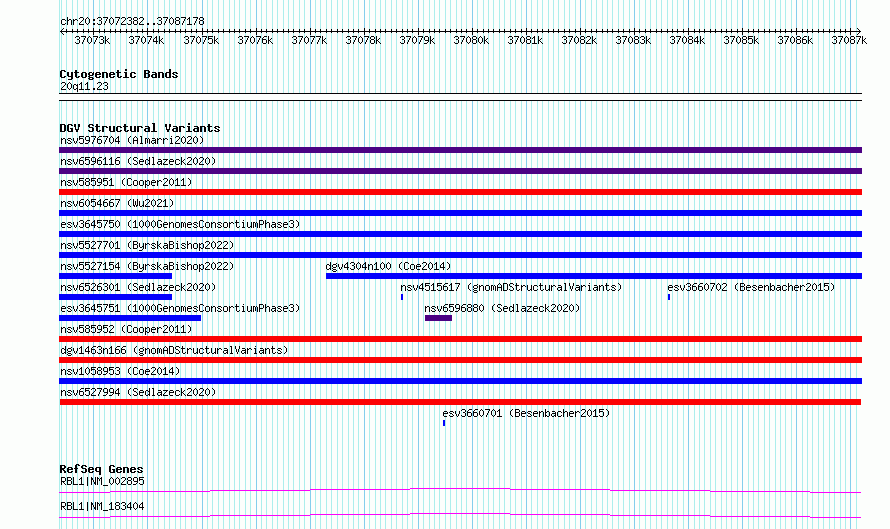Click the 37082k ruler position
The width and height of the screenshot is (890, 529).
coord(579,40)
